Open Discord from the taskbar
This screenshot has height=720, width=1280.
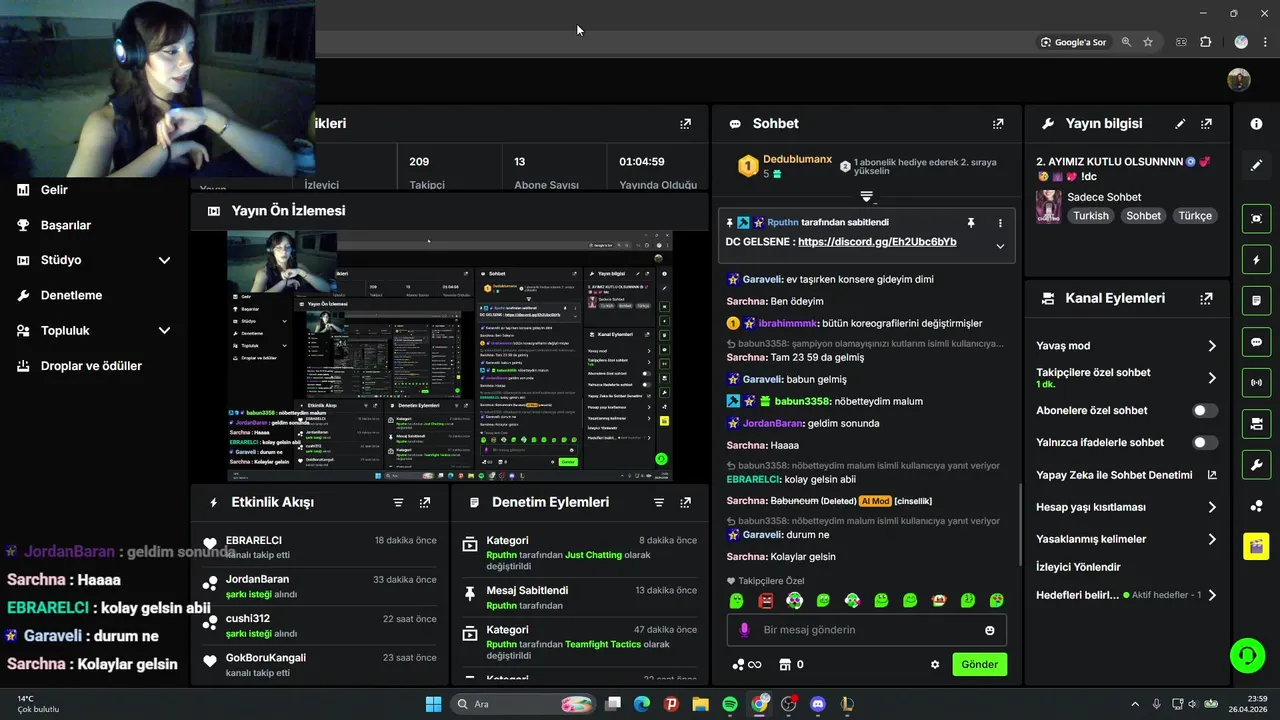(x=818, y=704)
